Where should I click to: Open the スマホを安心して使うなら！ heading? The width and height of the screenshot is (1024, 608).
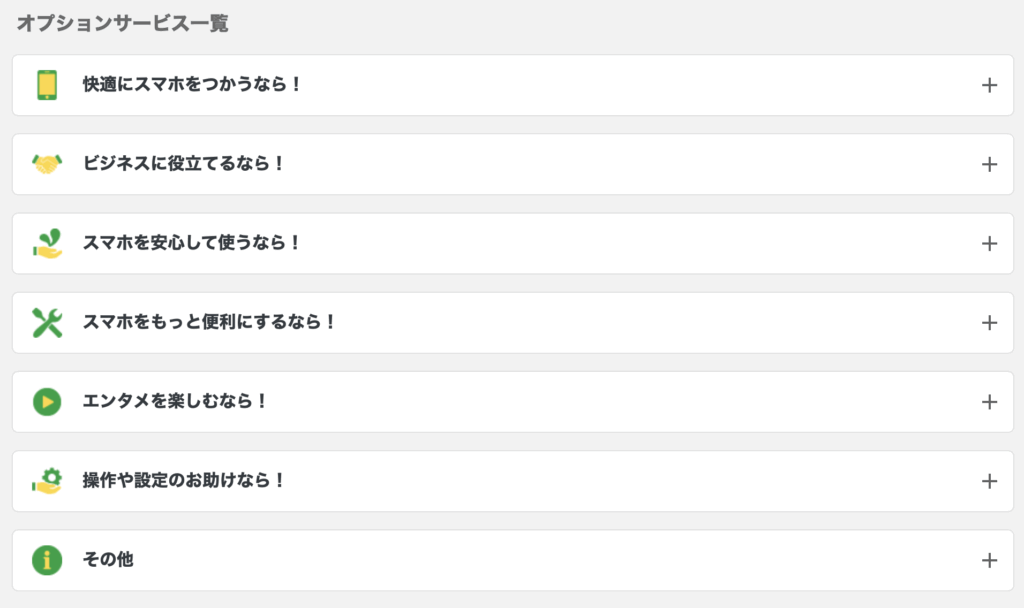[191, 243]
